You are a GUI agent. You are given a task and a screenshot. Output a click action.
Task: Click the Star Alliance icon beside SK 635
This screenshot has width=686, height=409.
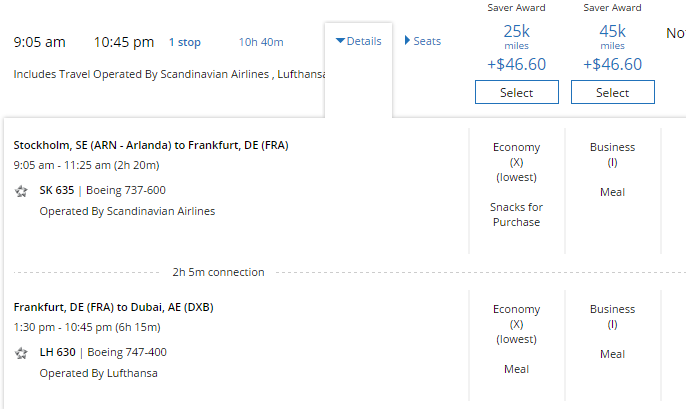click(21, 190)
